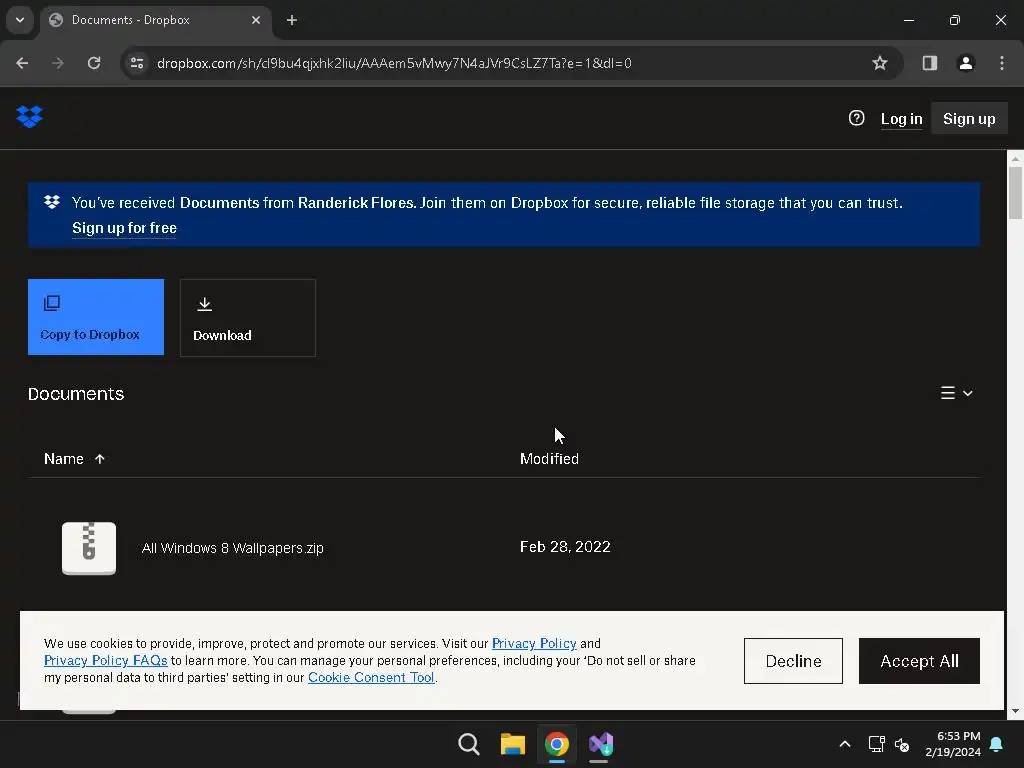The image size is (1024, 768).
Task: Open Privacy Policy FAQs link
Action: coord(105,660)
